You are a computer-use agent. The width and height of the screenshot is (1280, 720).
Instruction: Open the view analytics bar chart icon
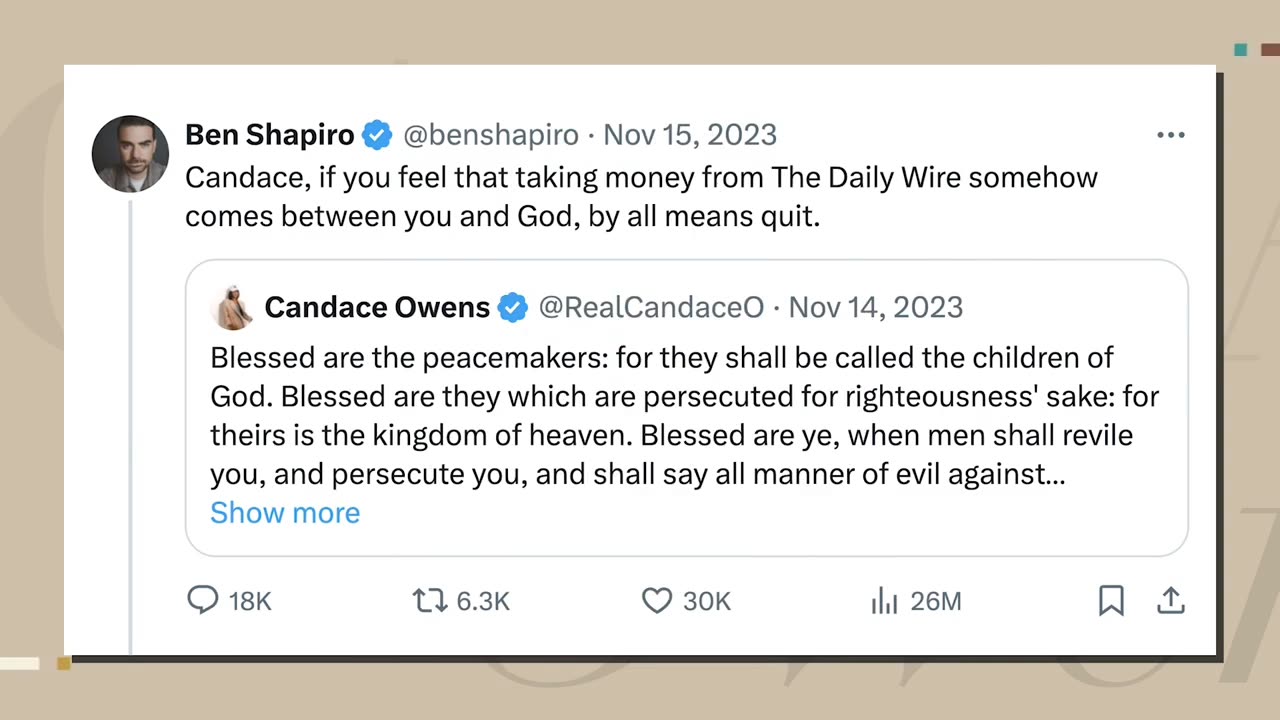coord(884,600)
